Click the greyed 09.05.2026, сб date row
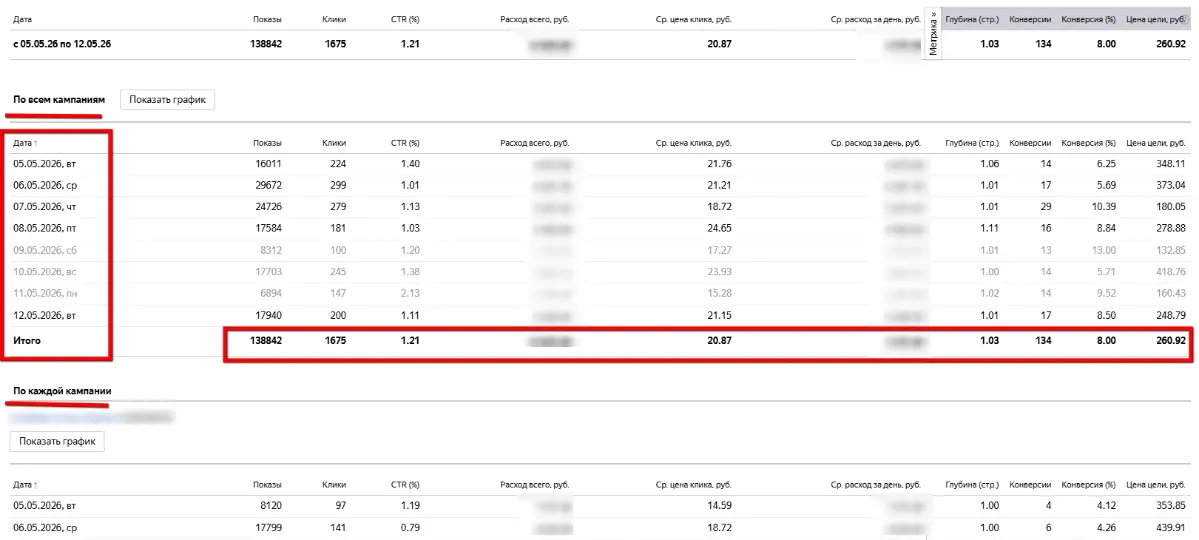The width and height of the screenshot is (1199, 540). pyautogui.click(x=44, y=250)
